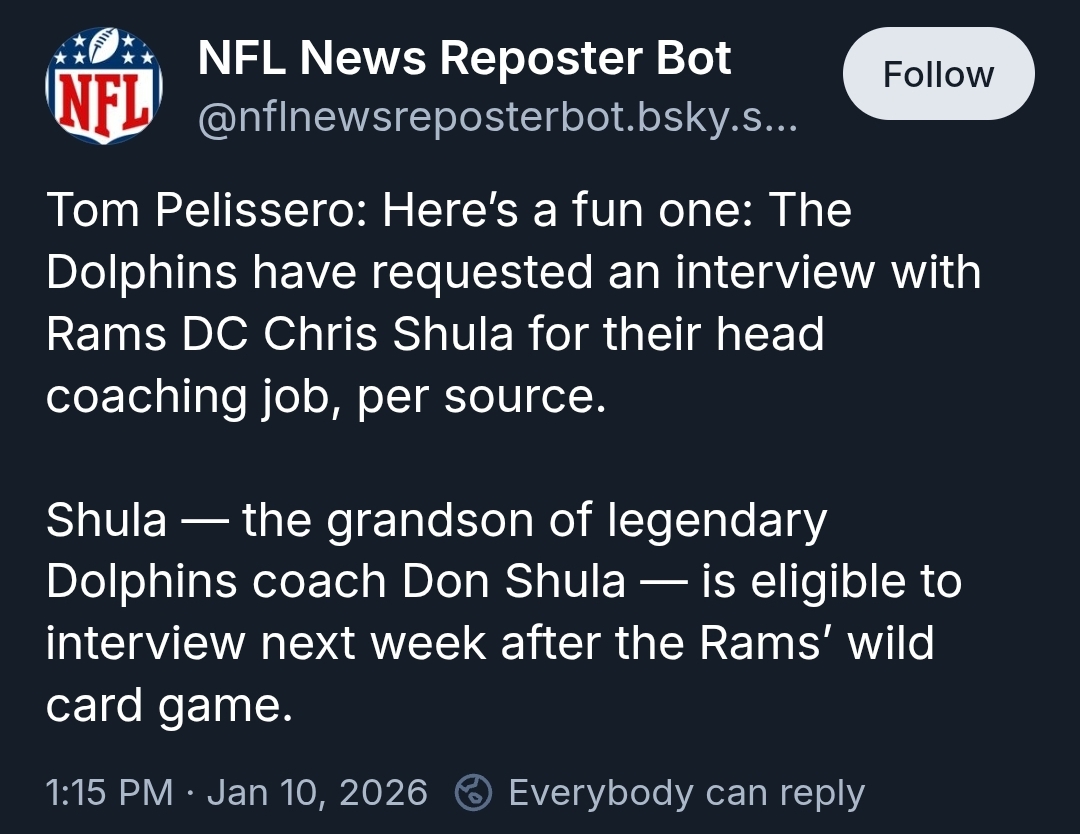Click the Don Shula name in post
The image size is (1080, 834).
point(514,581)
